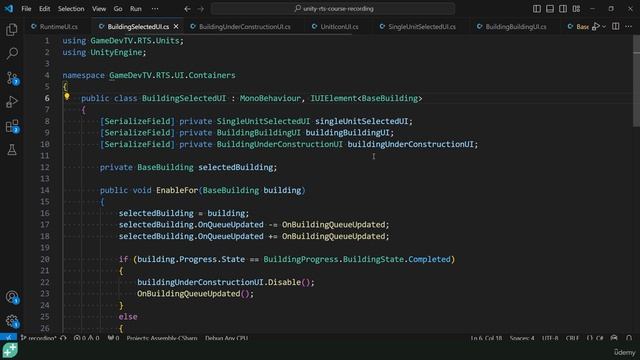Viewport: 640px width, 360px height.
Task: Close the BuildingSelectedUI.cs tab
Action: point(176,27)
